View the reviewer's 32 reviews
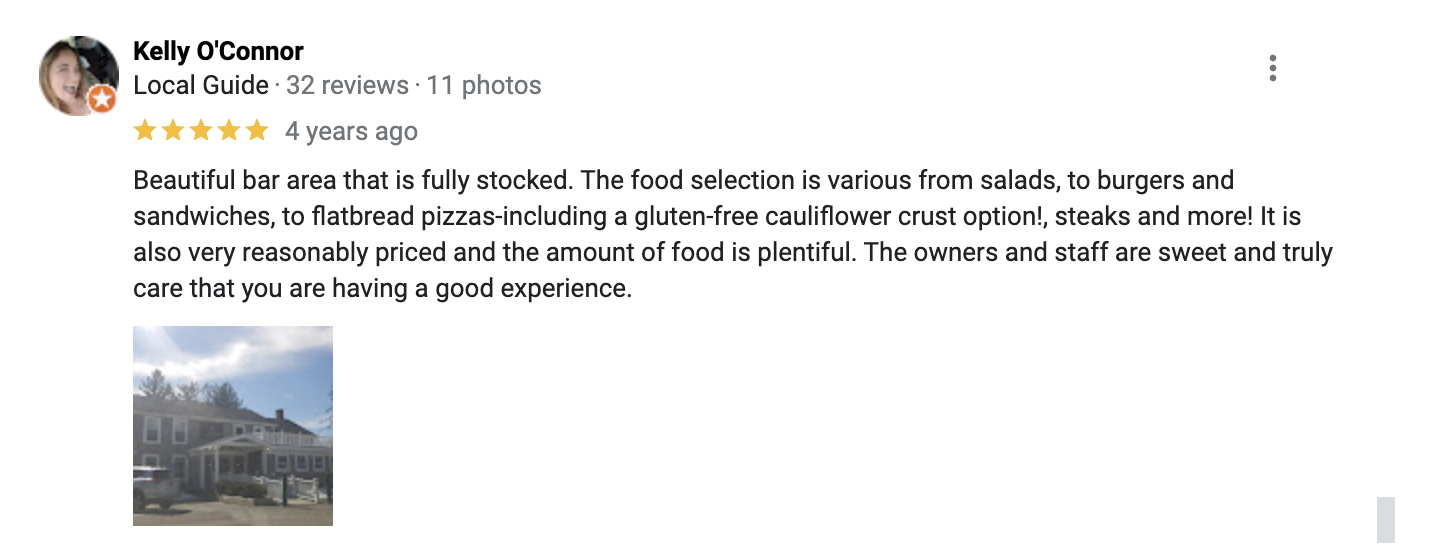 tap(347, 86)
